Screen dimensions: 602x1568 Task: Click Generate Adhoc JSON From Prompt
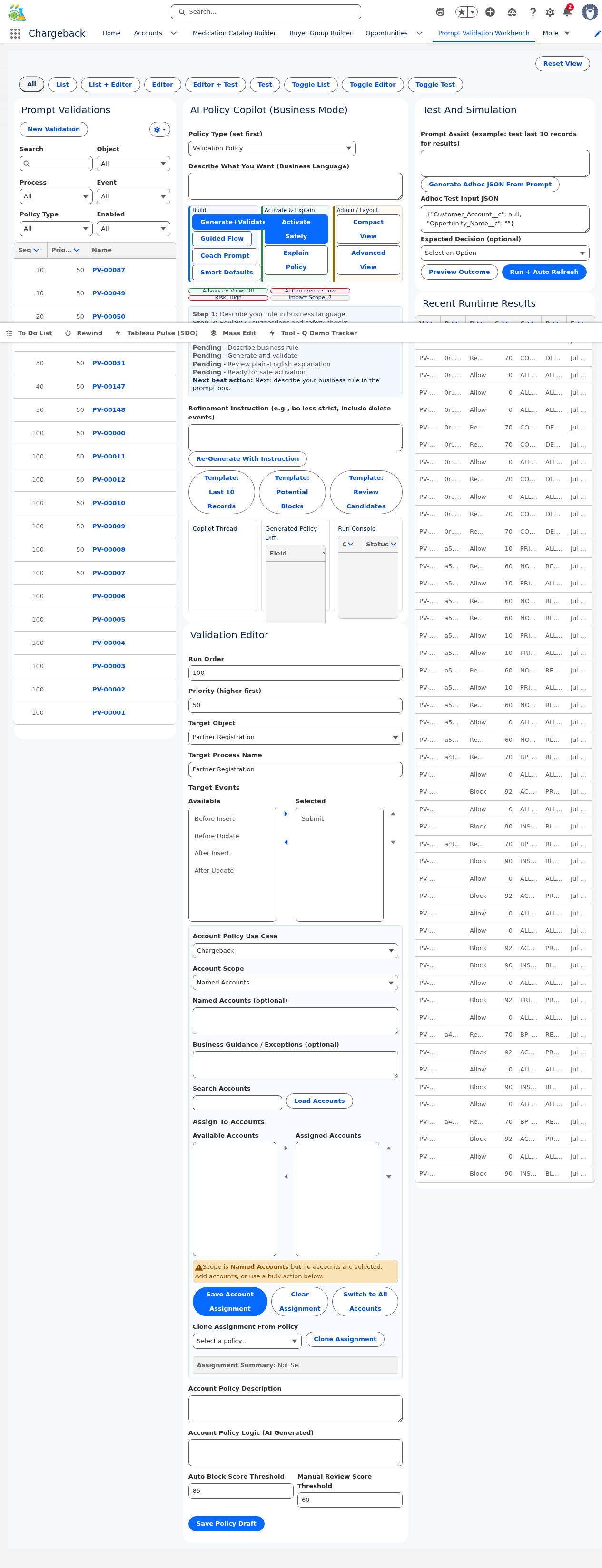[490, 185]
